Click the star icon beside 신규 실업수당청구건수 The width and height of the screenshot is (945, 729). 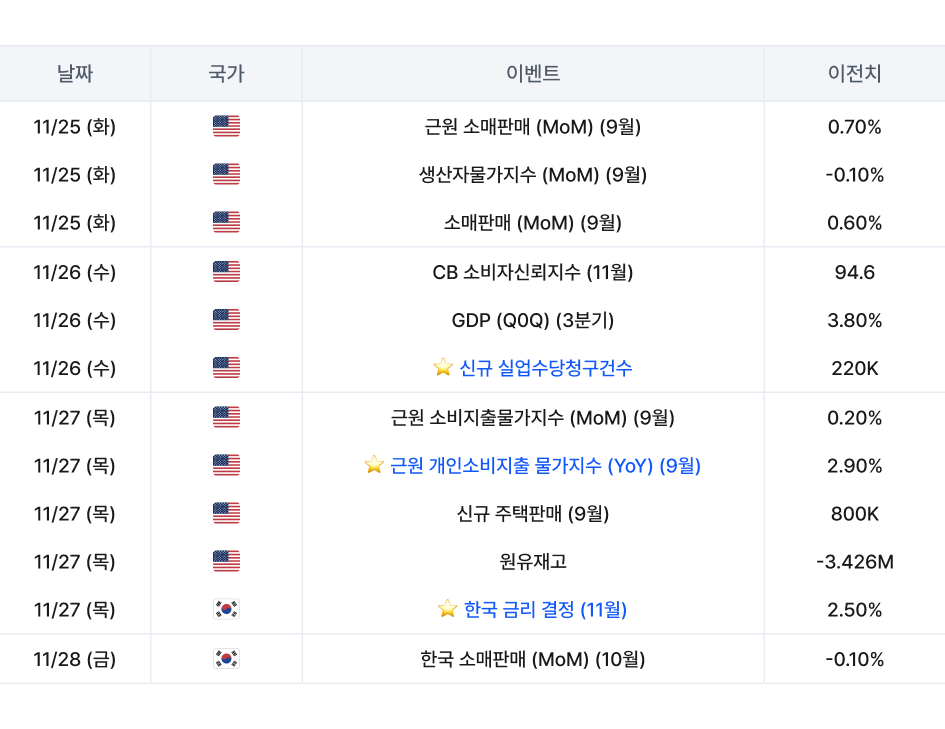tap(443, 368)
